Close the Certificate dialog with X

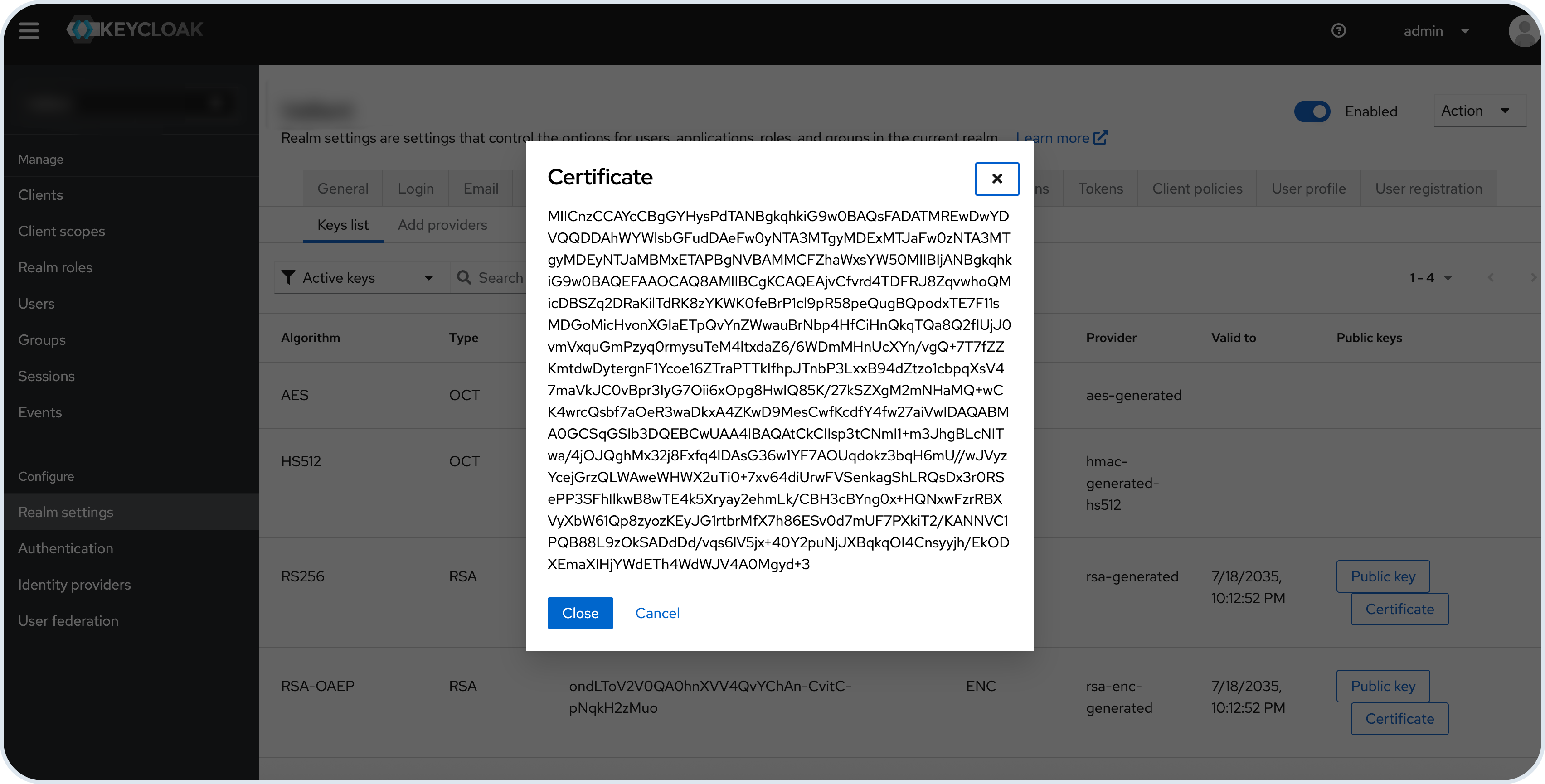click(996, 179)
